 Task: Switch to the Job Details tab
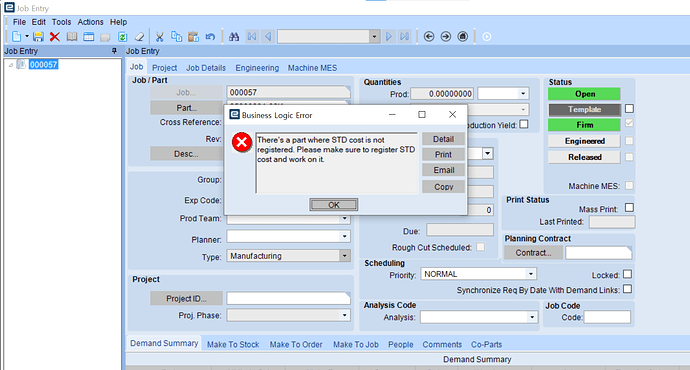tap(206, 68)
